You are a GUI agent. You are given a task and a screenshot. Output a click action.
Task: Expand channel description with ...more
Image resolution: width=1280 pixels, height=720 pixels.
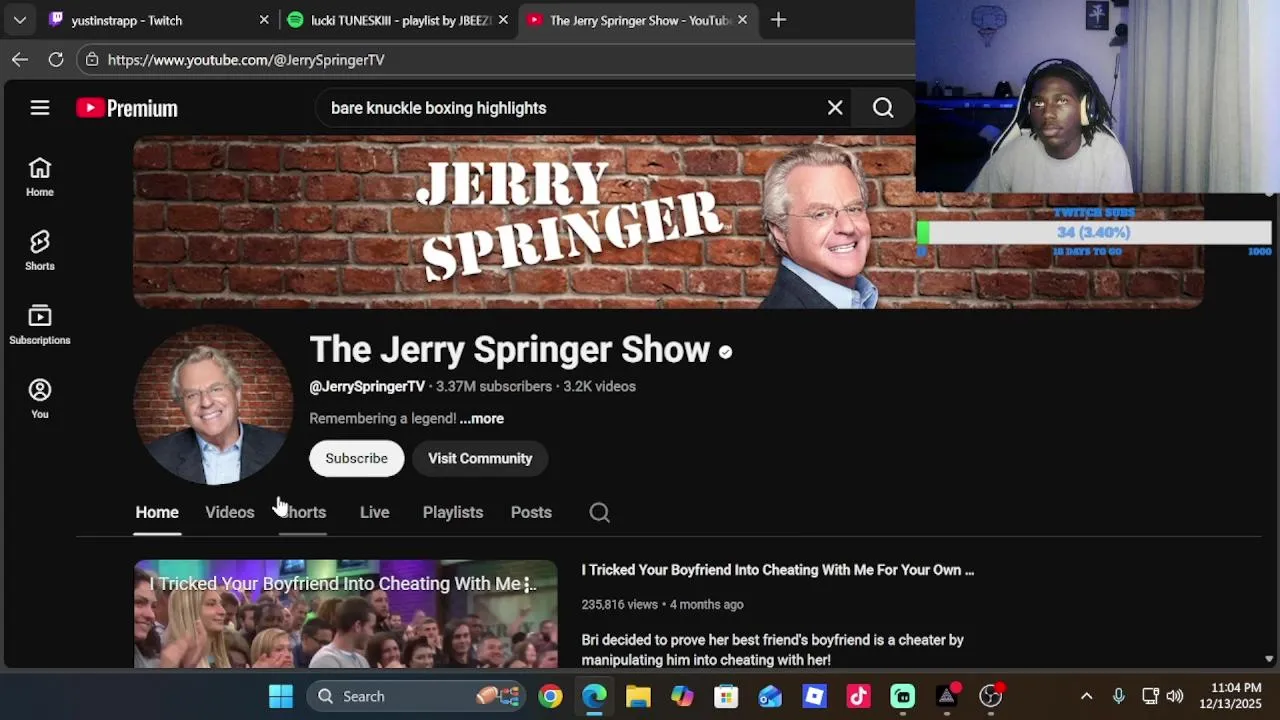tap(482, 418)
